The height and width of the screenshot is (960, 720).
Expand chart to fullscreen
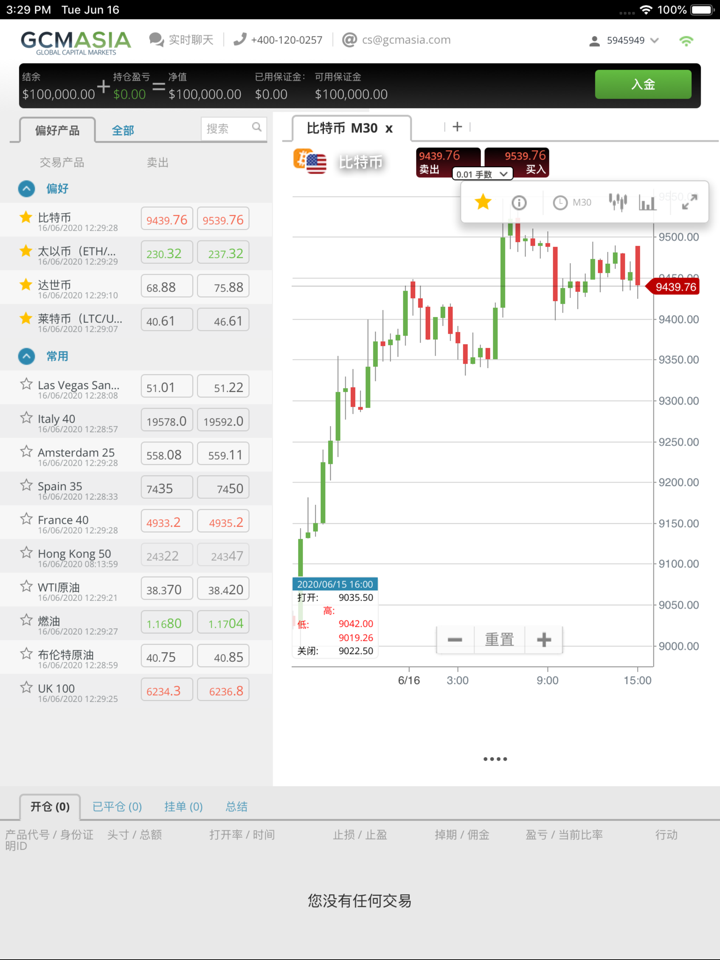[x=689, y=203]
